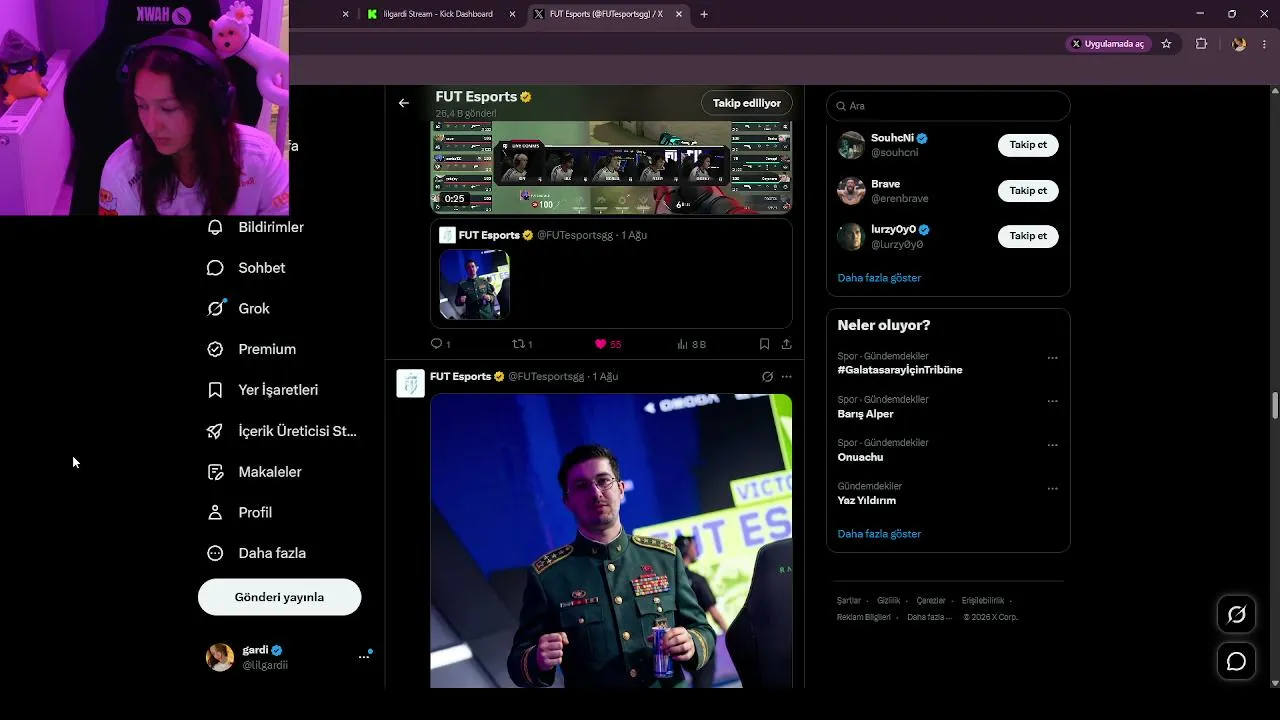
Task: Click the page's vertical scrollbar thumb
Action: click(x=1275, y=406)
